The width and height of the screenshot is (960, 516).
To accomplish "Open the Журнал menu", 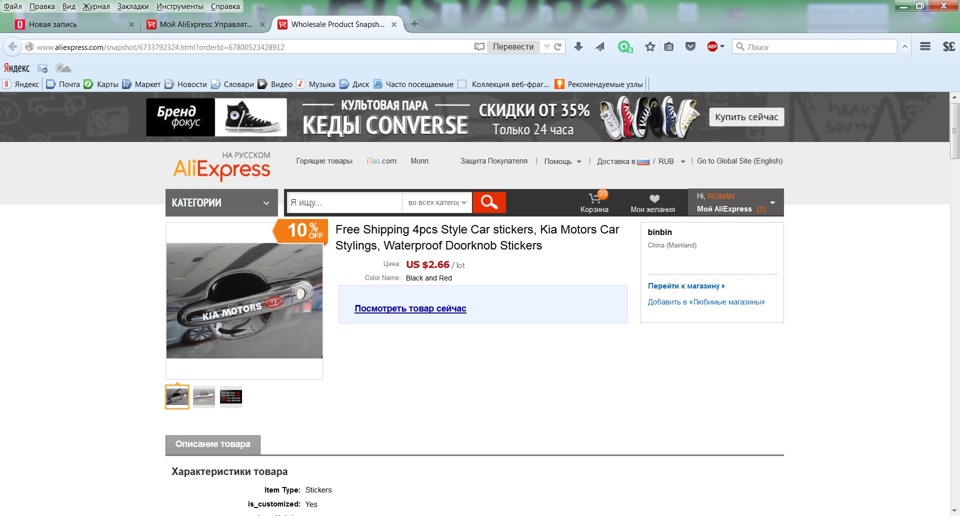I will coord(96,6).
